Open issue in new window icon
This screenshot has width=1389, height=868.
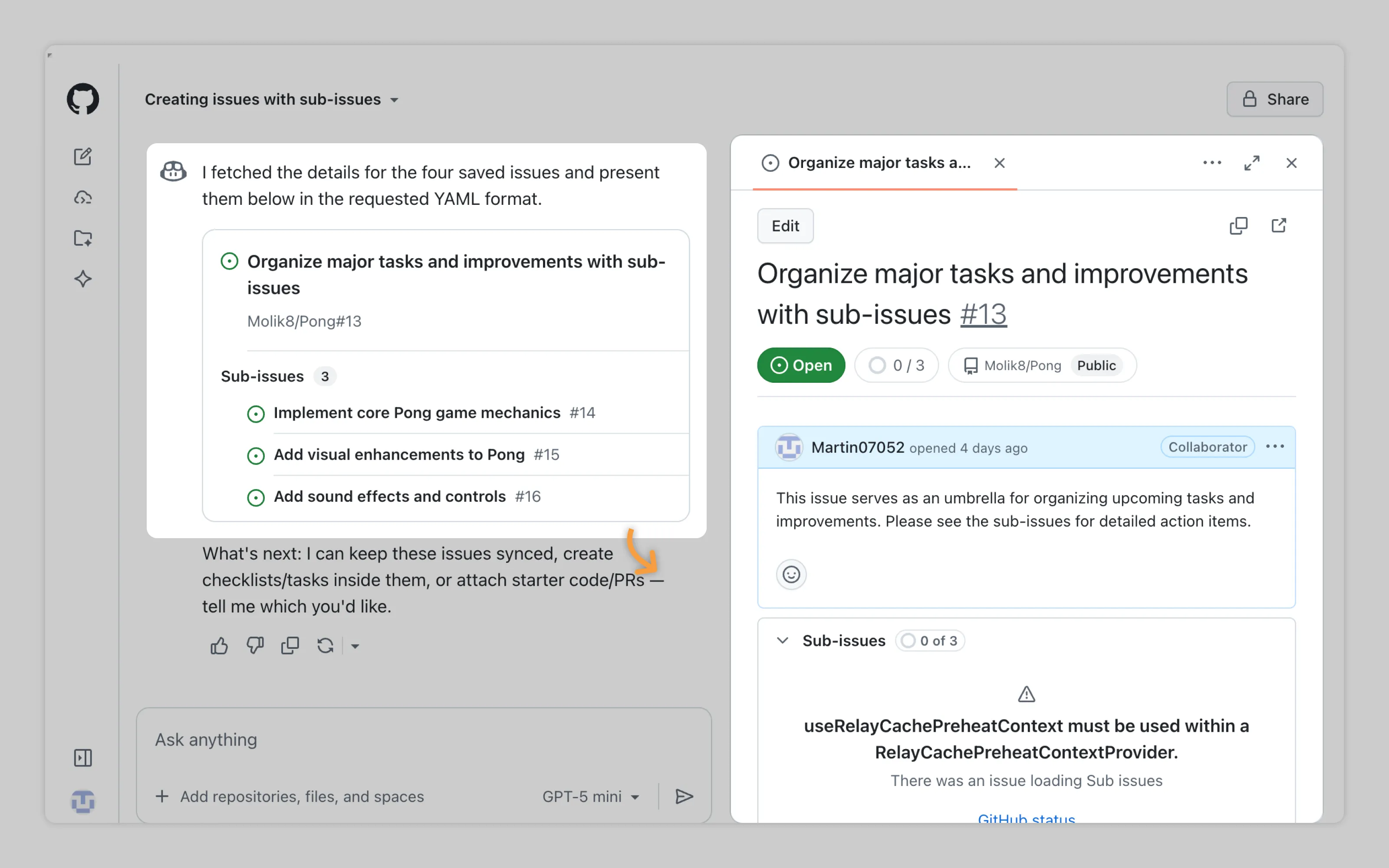(x=1279, y=226)
